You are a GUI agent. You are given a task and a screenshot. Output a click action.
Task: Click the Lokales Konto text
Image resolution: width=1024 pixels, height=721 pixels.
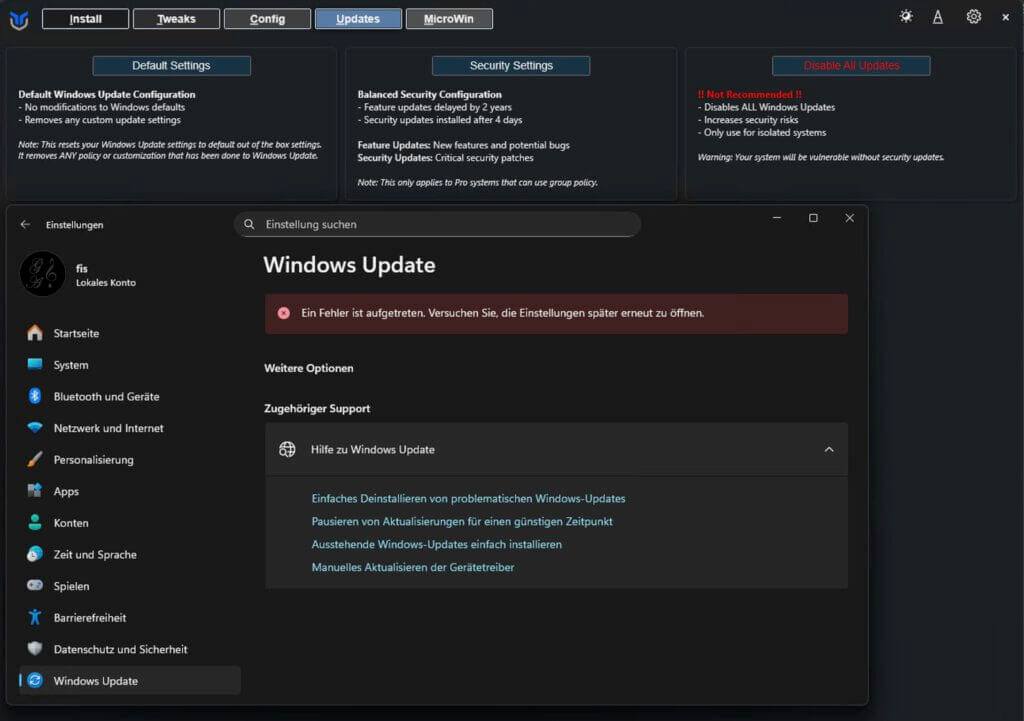pos(106,283)
